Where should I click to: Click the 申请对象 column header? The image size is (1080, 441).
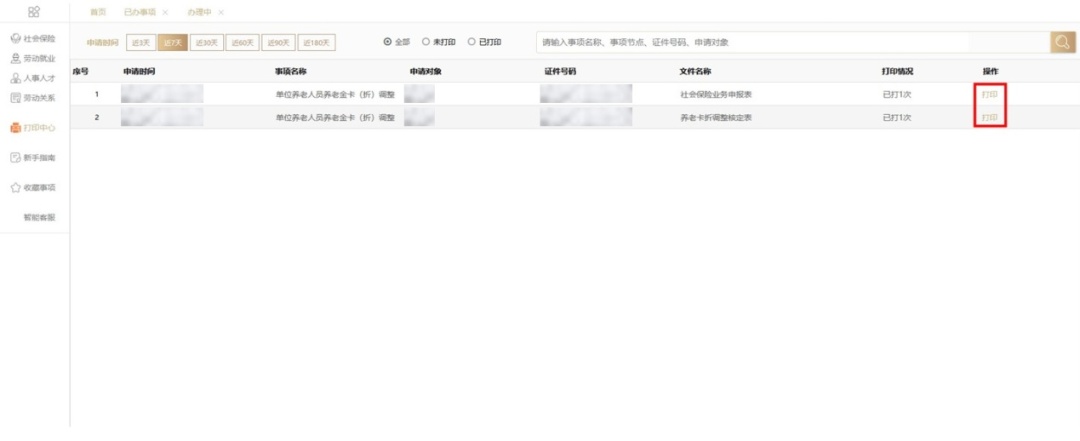click(x=426, y=71)
